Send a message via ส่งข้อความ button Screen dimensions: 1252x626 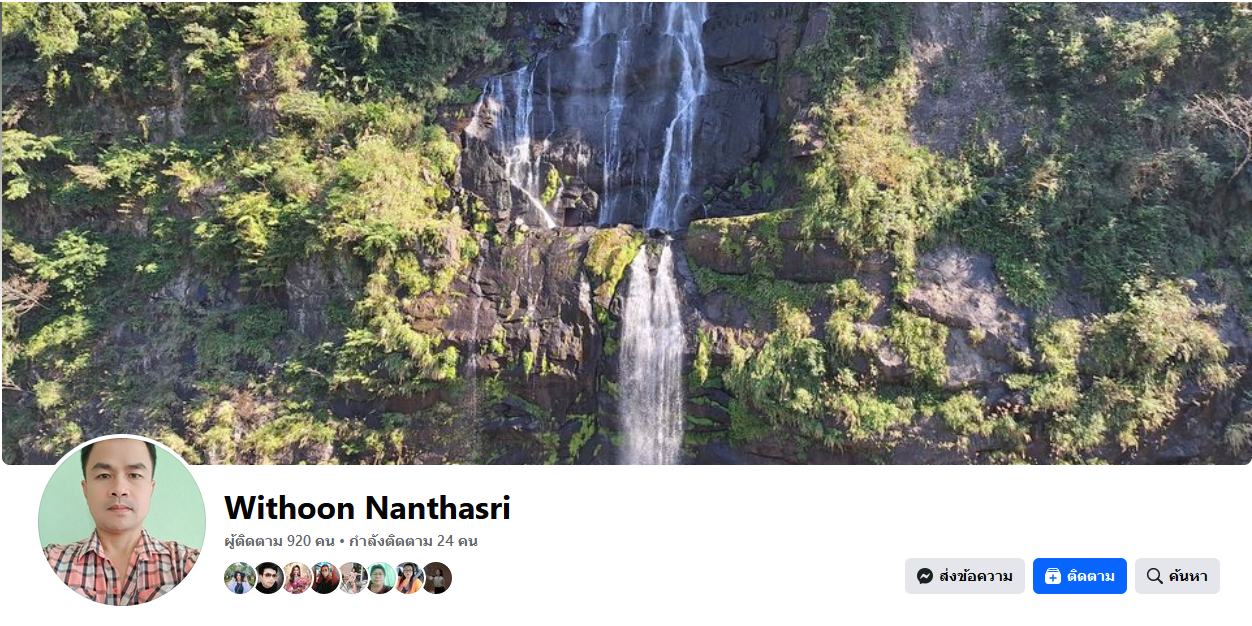point(965,576)
